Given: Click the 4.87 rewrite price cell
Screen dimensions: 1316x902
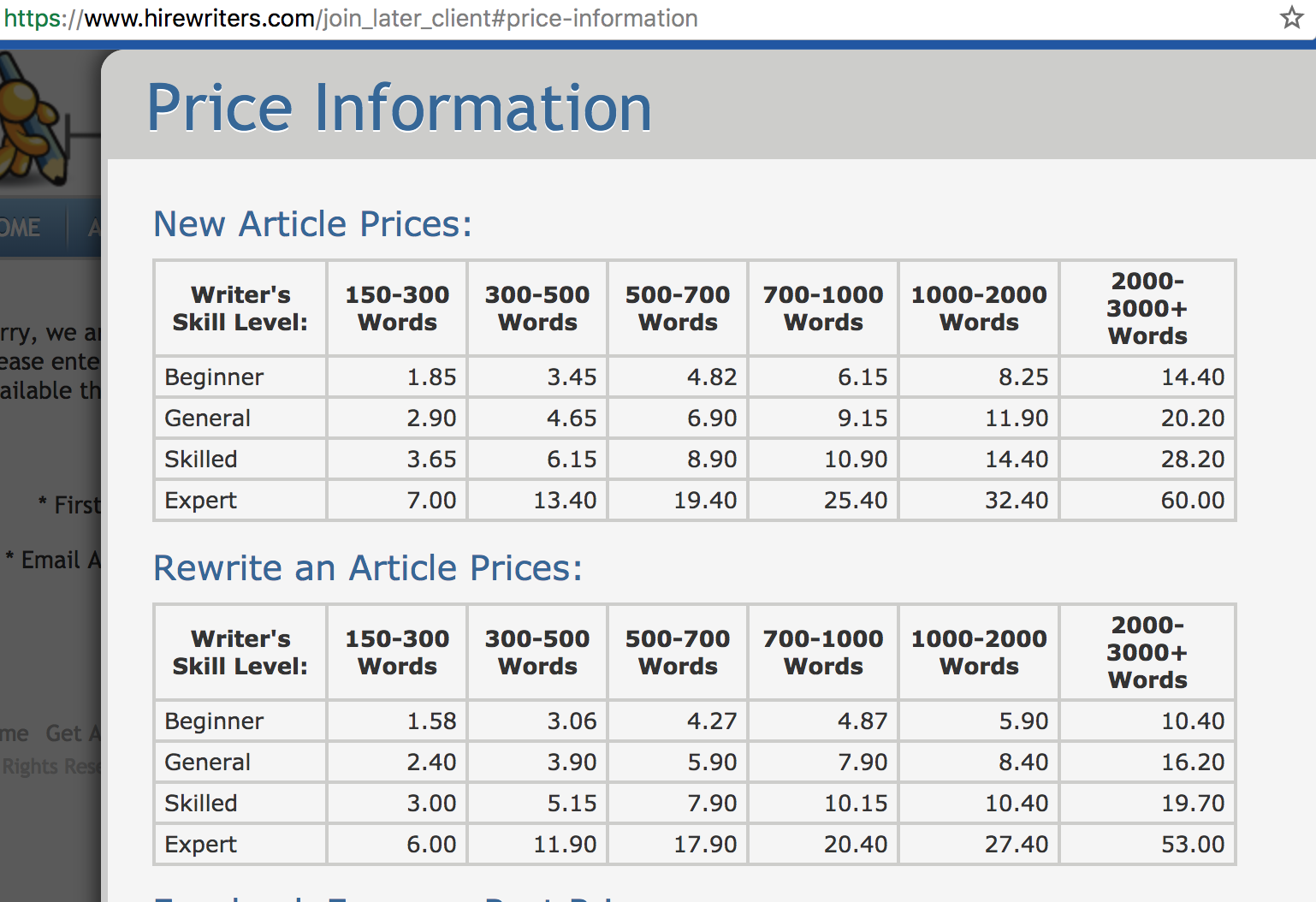Looking at the screenshot, I should pos(823,721).
